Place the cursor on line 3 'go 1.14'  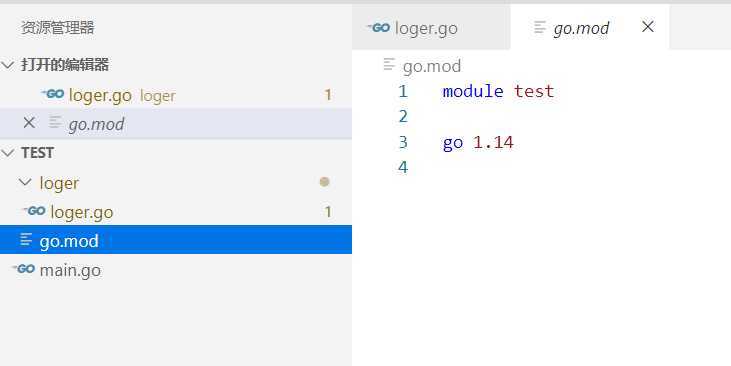[478, 142]
